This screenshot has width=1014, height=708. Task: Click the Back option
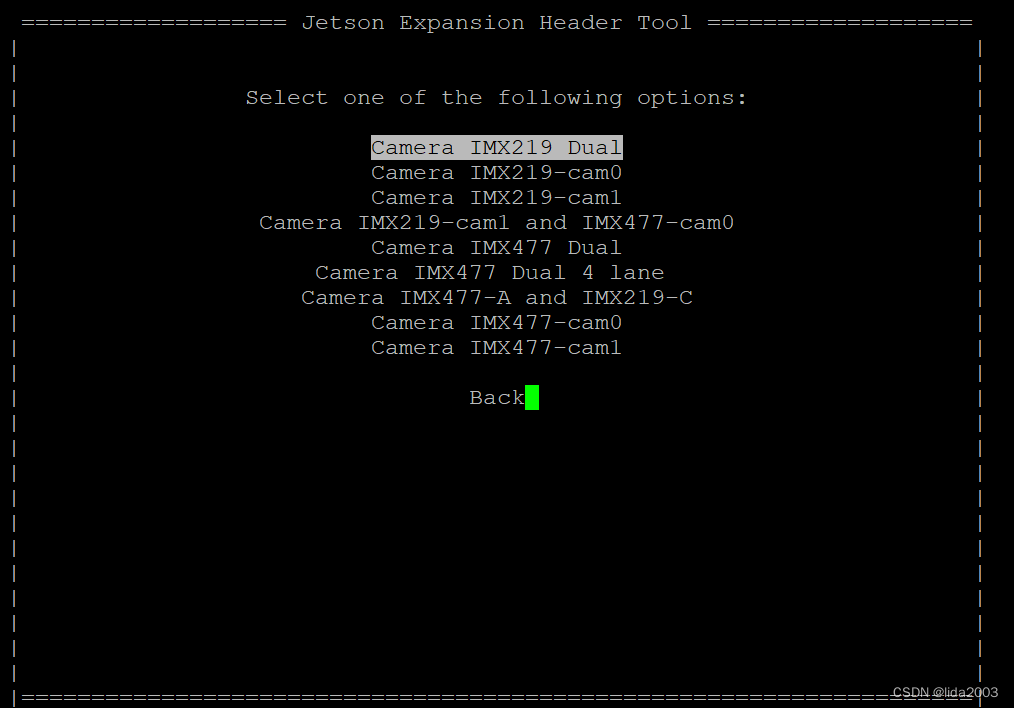pyautogui.click(x=496, y=397)
